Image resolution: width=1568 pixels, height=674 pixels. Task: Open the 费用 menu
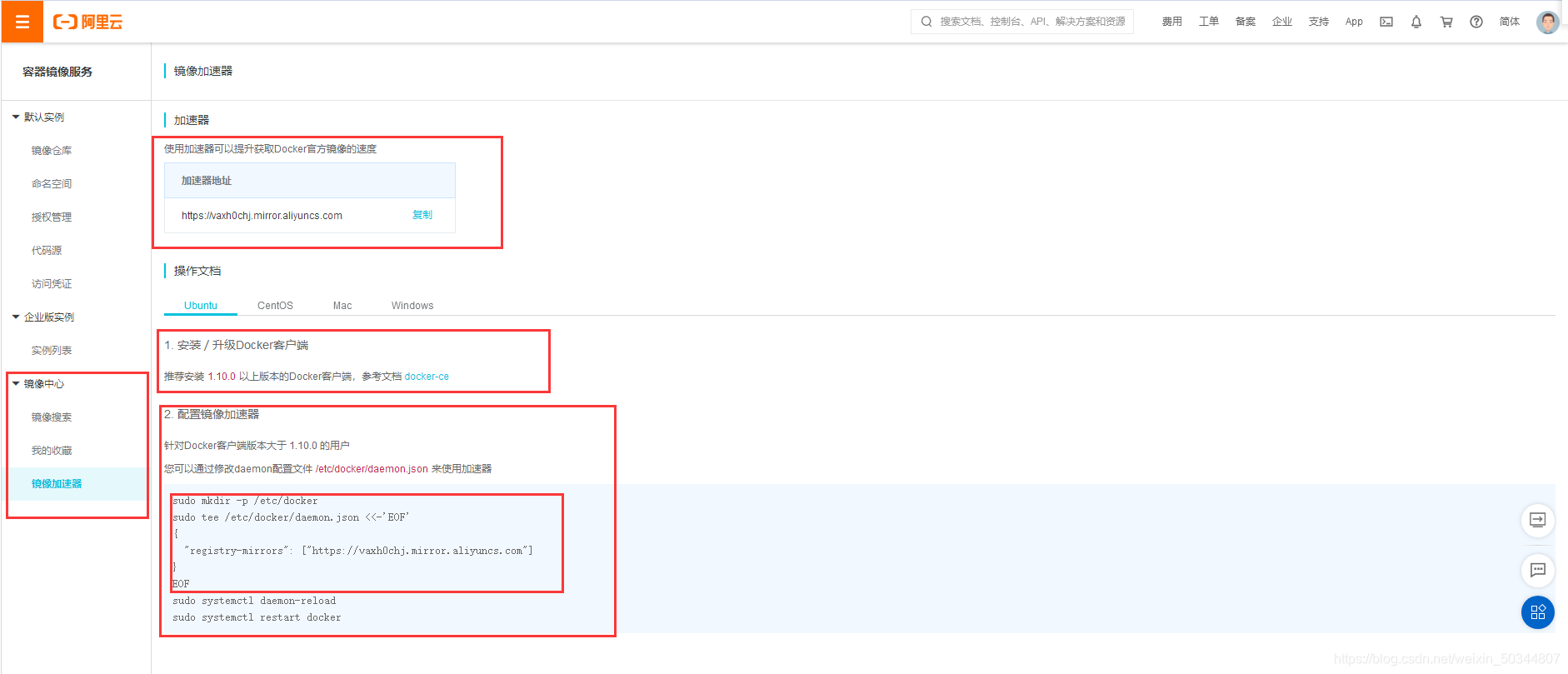(1172, 22)
